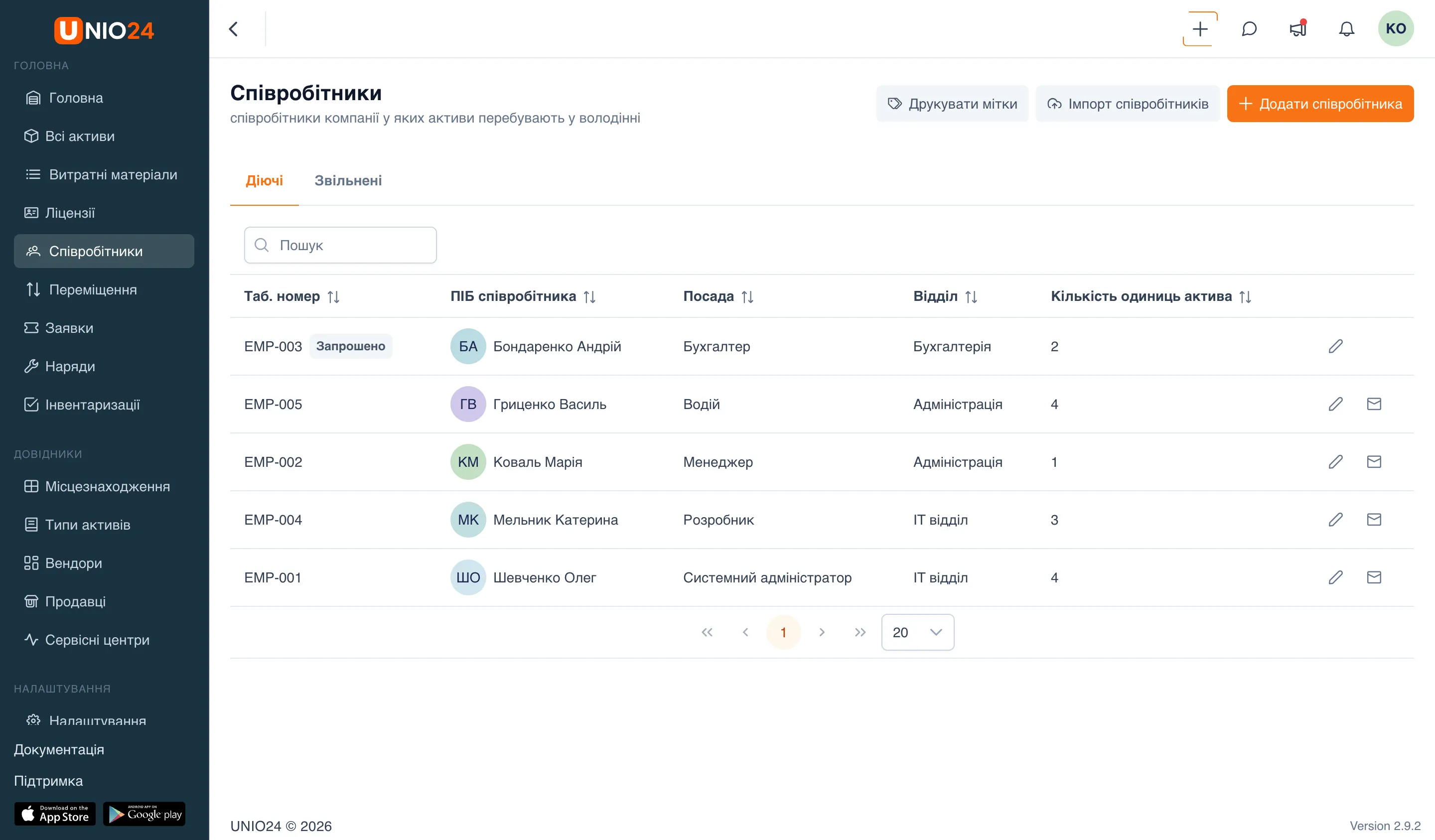Send invitation email to Коваль Марія
Viewport: 1435px width, 840px height.
click(1374, 462)
